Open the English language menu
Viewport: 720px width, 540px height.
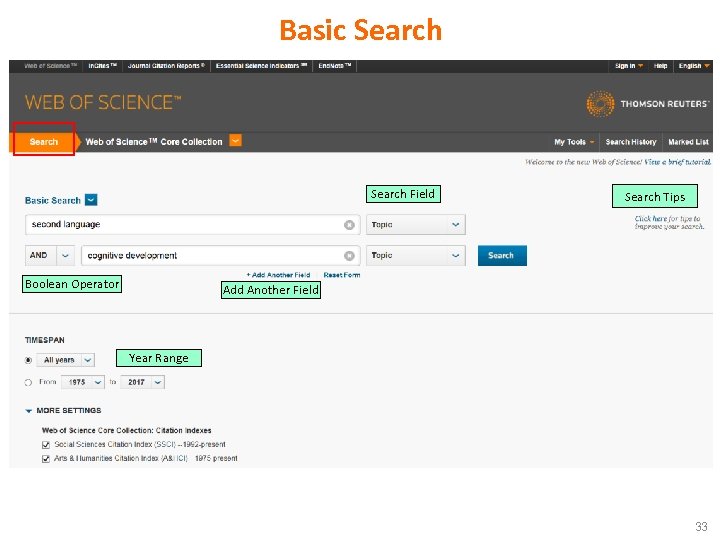[694, 66]
